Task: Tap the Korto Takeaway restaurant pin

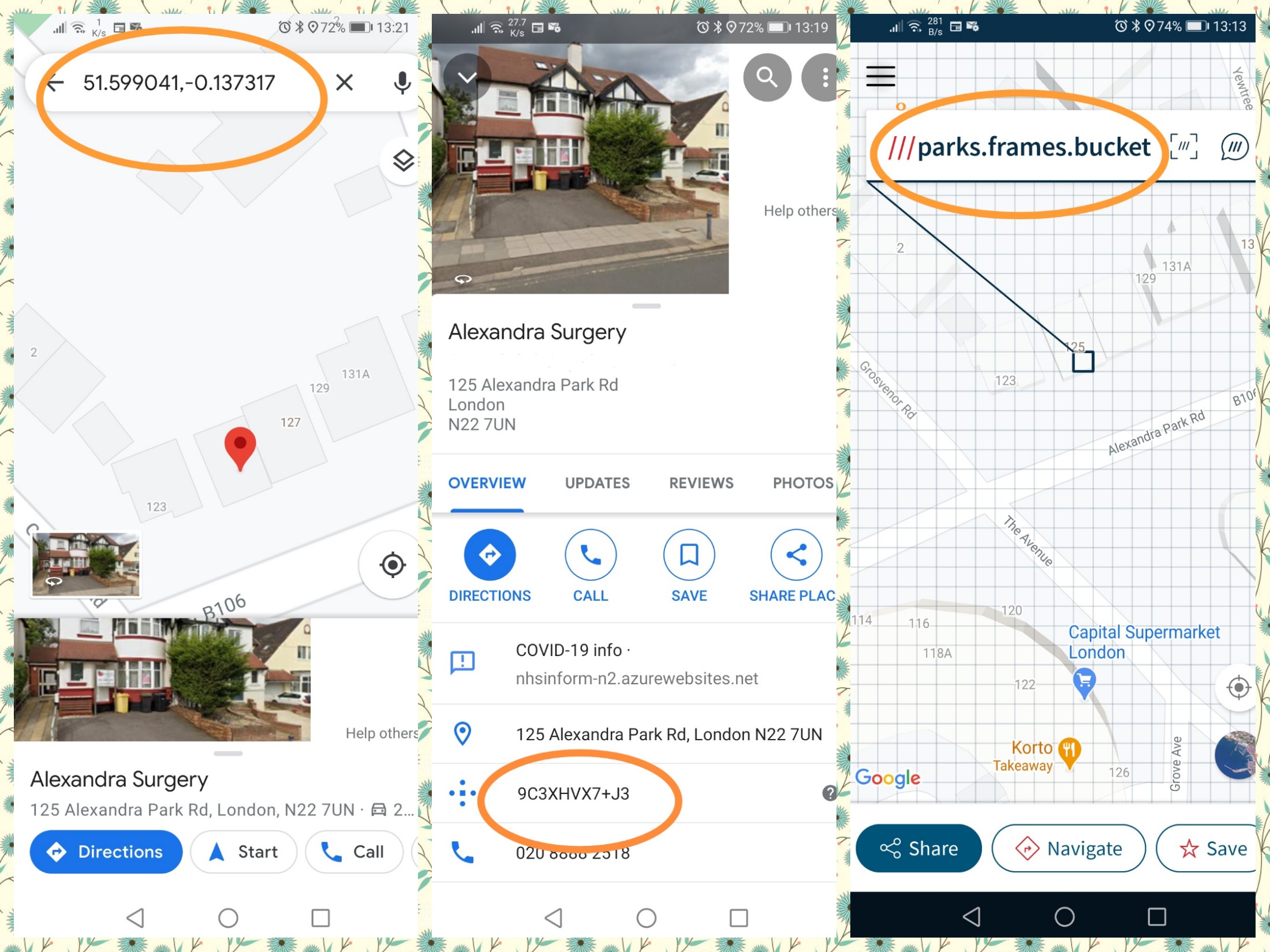Action: click(x=1069, y=754)
